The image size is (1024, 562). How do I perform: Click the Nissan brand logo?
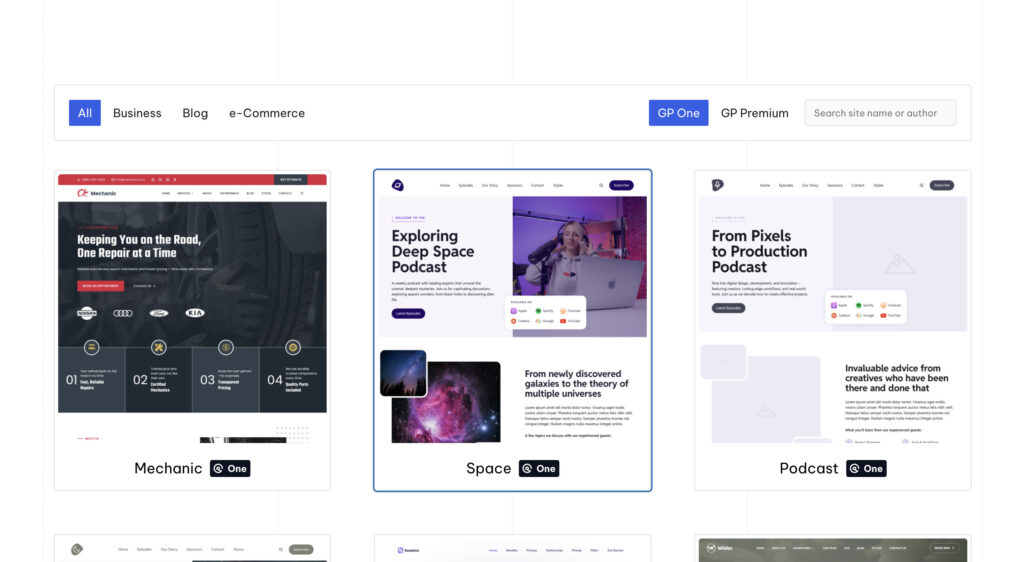coord(87,313)
